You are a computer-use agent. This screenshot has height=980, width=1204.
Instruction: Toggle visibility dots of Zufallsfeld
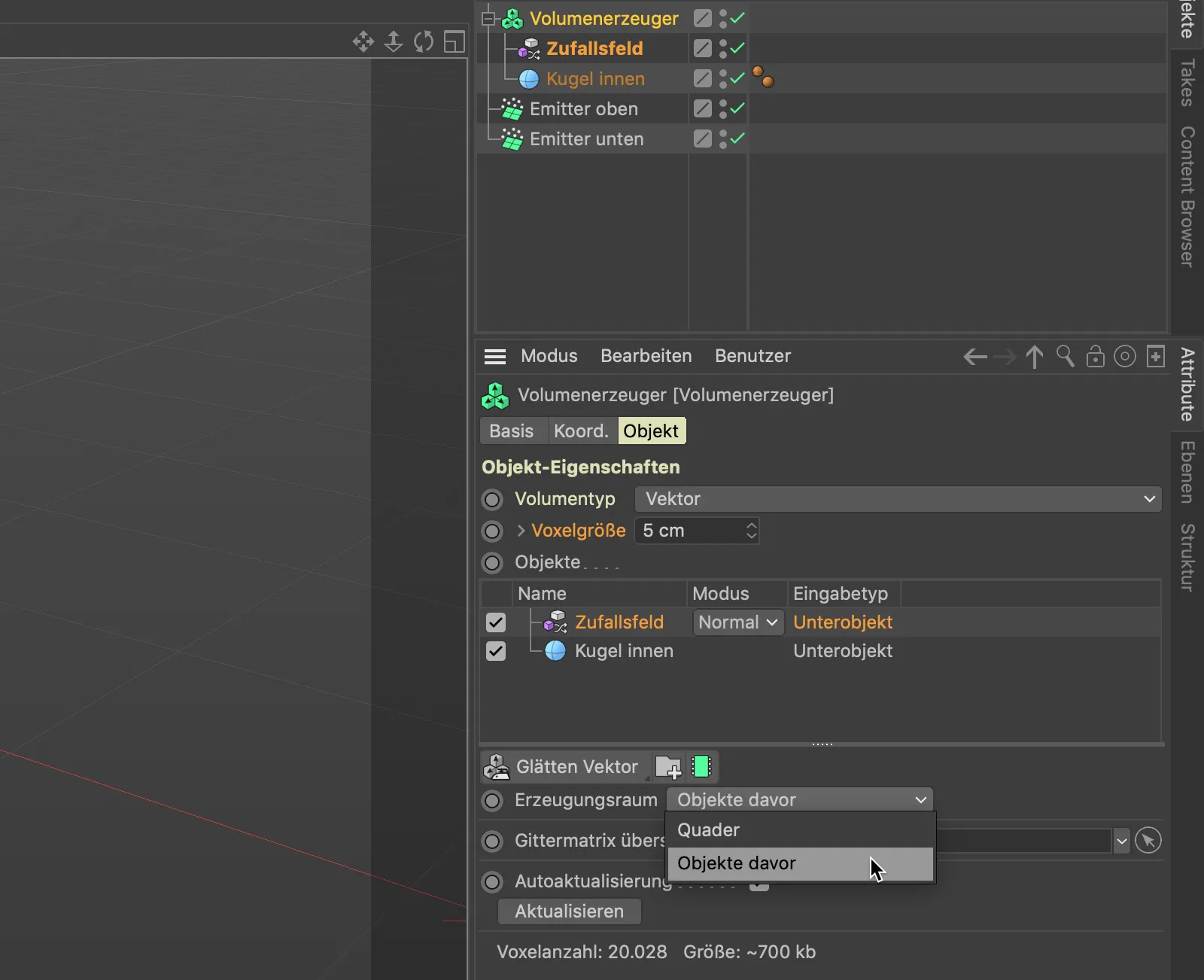(x=723, y=49)
